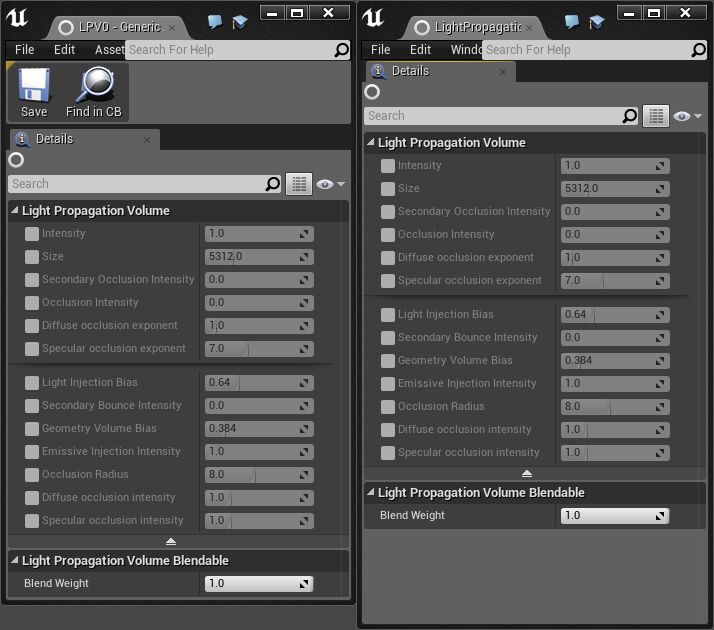The image size is (714, 630).
Task: Collapse Light Propagation Volume Blendable in right window
Action: (371, 492)
